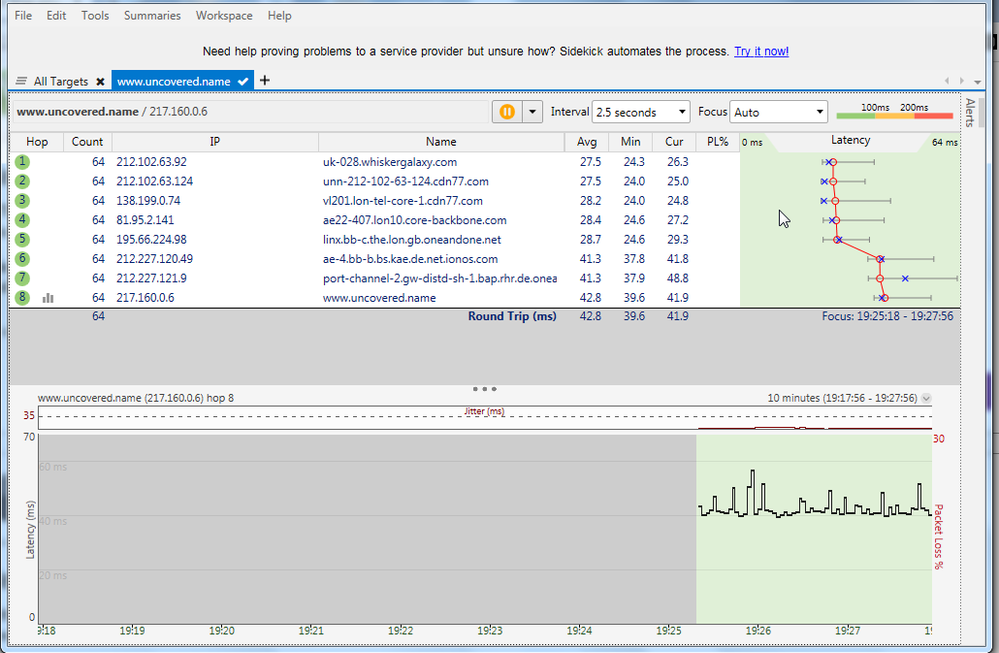
Task: Open the dropdown arrow beside the pause button
Action: (533, 112)
